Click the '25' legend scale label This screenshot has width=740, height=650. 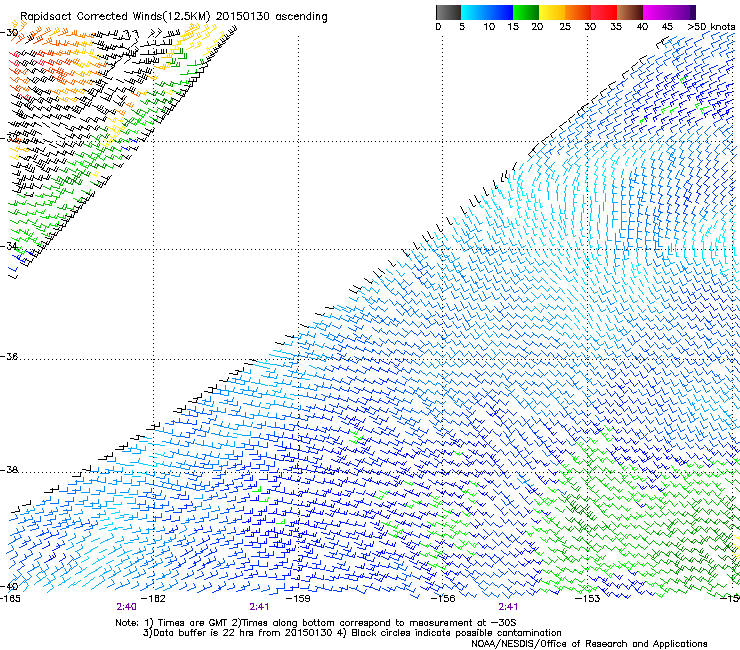point(565,27)
